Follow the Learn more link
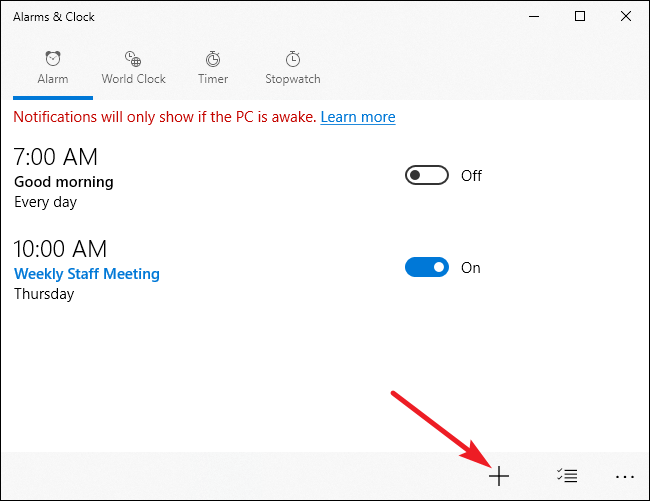This screenshot has width=650, height=501. (x=358, y=117)
